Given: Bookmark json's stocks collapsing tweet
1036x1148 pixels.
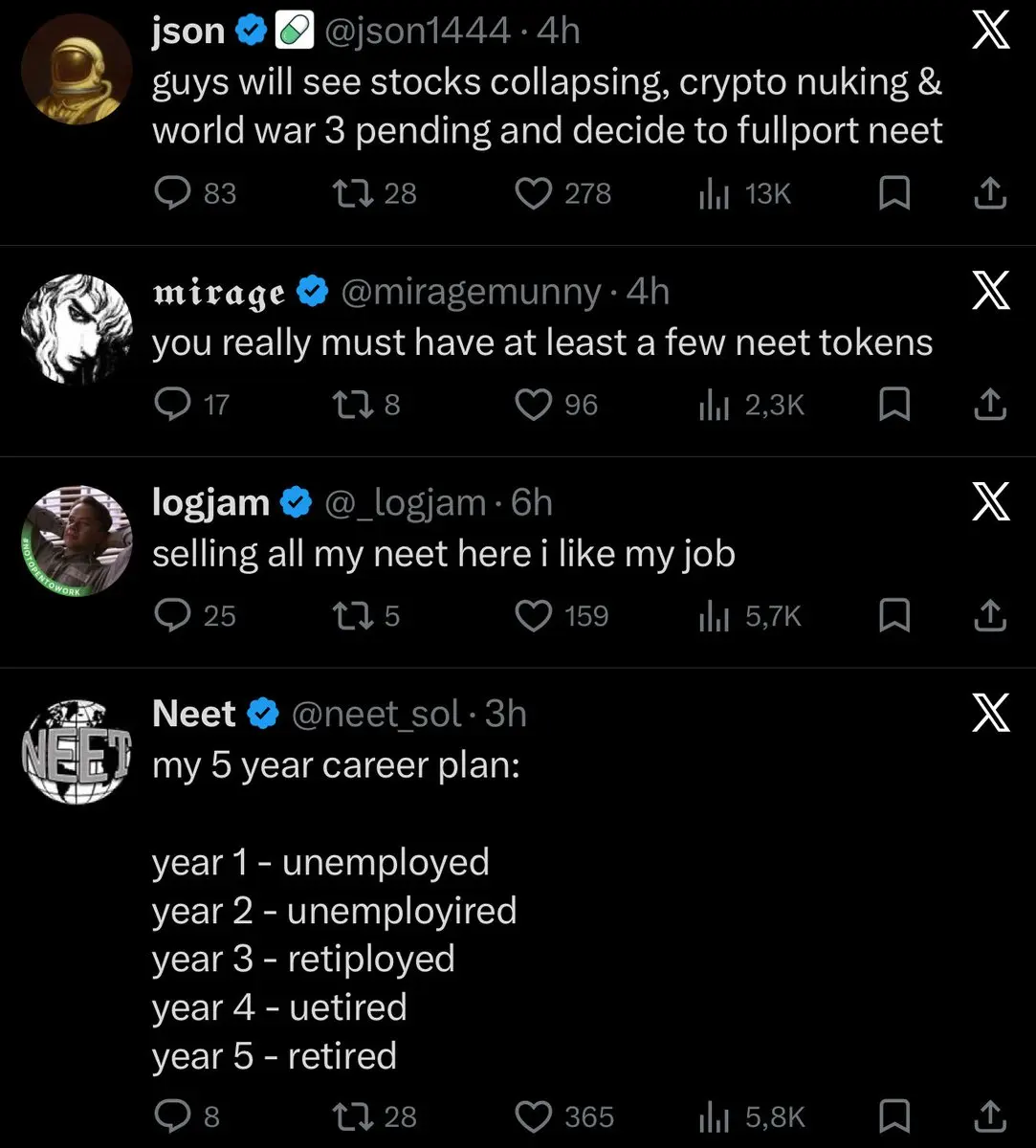Looking at the screenshot, I should coord(893,194).
